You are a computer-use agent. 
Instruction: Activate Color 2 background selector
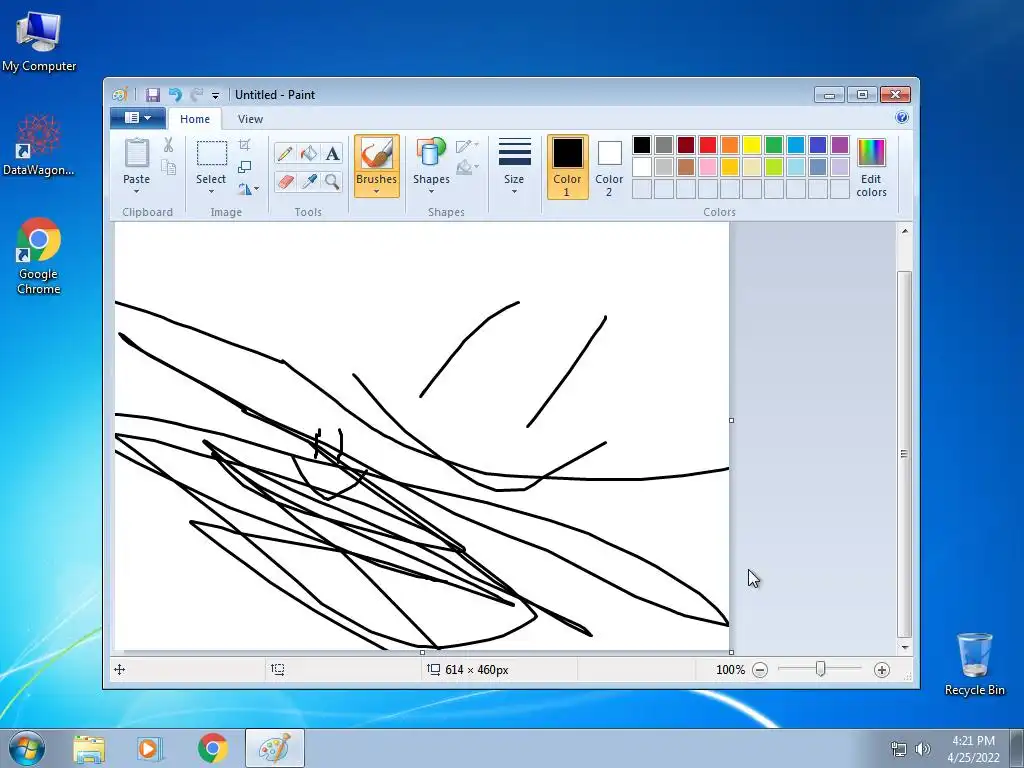coord(609,167)
